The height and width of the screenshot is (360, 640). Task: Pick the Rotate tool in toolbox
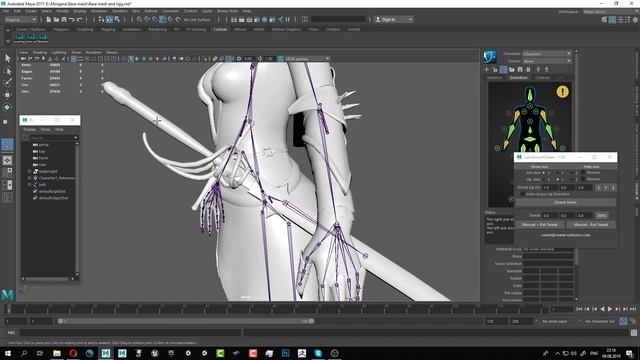click(7, 107)
